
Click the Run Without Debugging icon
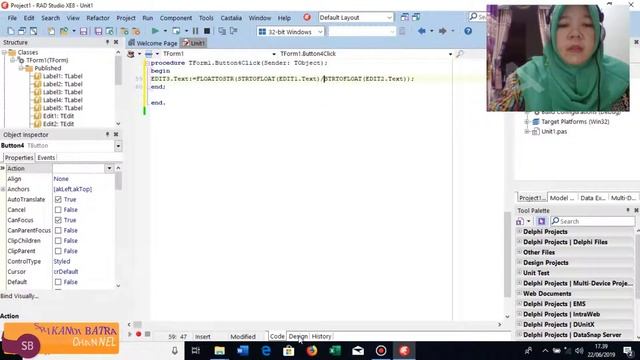[x=176, y=31]
